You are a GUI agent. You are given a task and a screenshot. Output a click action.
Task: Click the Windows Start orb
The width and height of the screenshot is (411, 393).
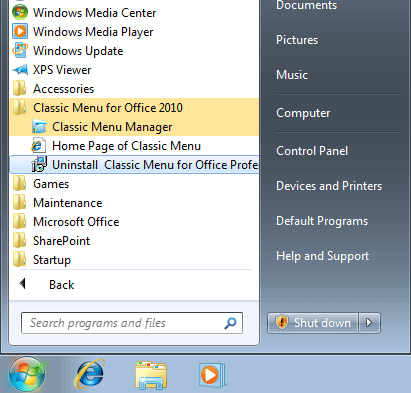click(x=27, y=374)
